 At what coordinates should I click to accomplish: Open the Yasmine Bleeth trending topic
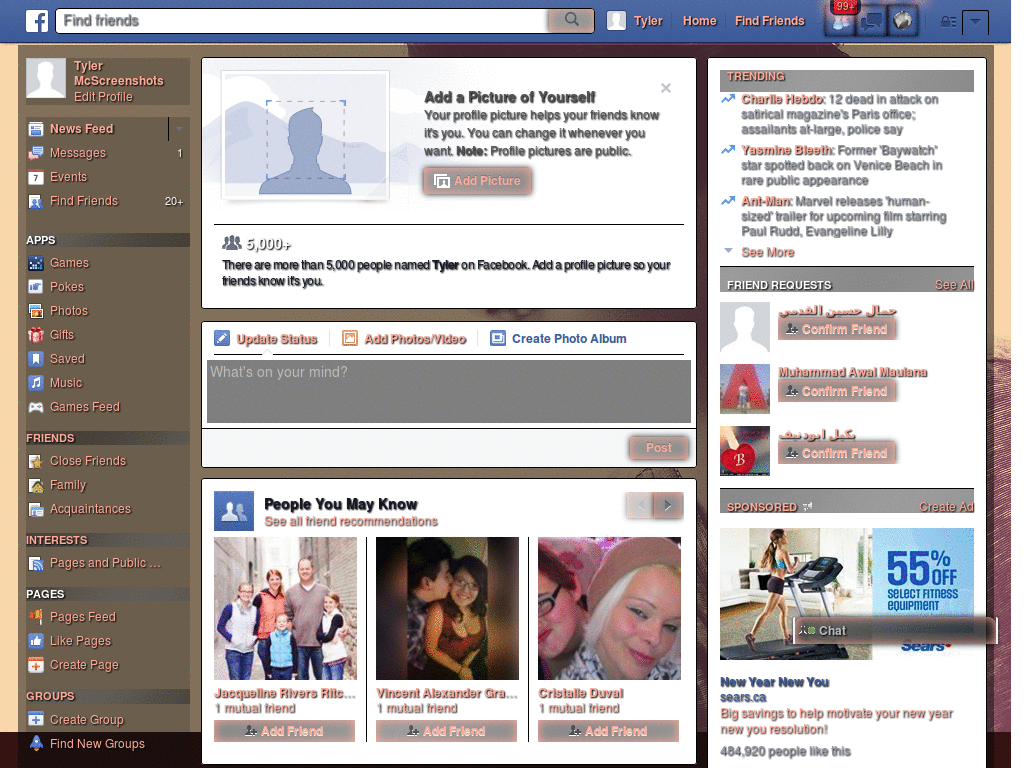pos(787,150)
